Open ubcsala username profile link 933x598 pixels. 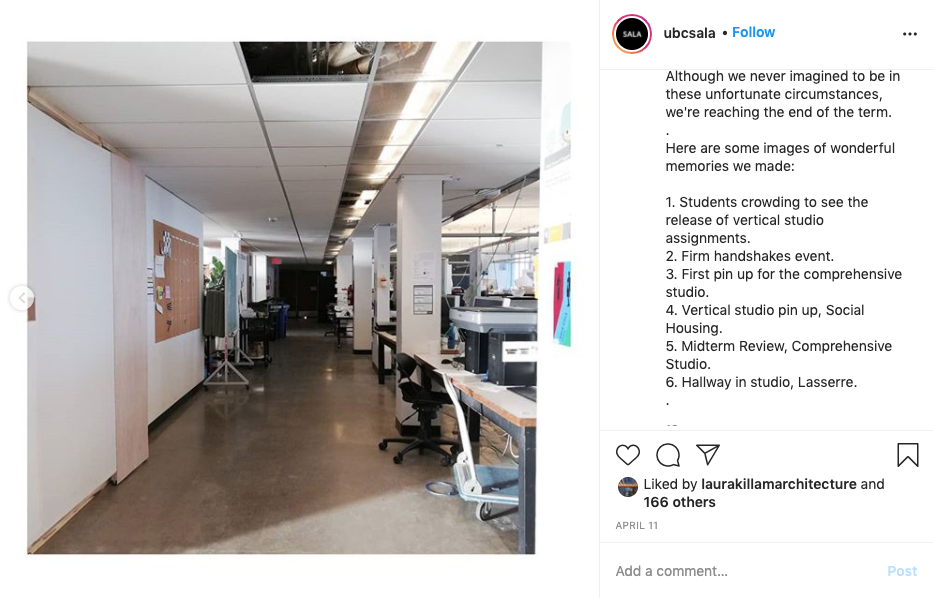pos(689,33)
